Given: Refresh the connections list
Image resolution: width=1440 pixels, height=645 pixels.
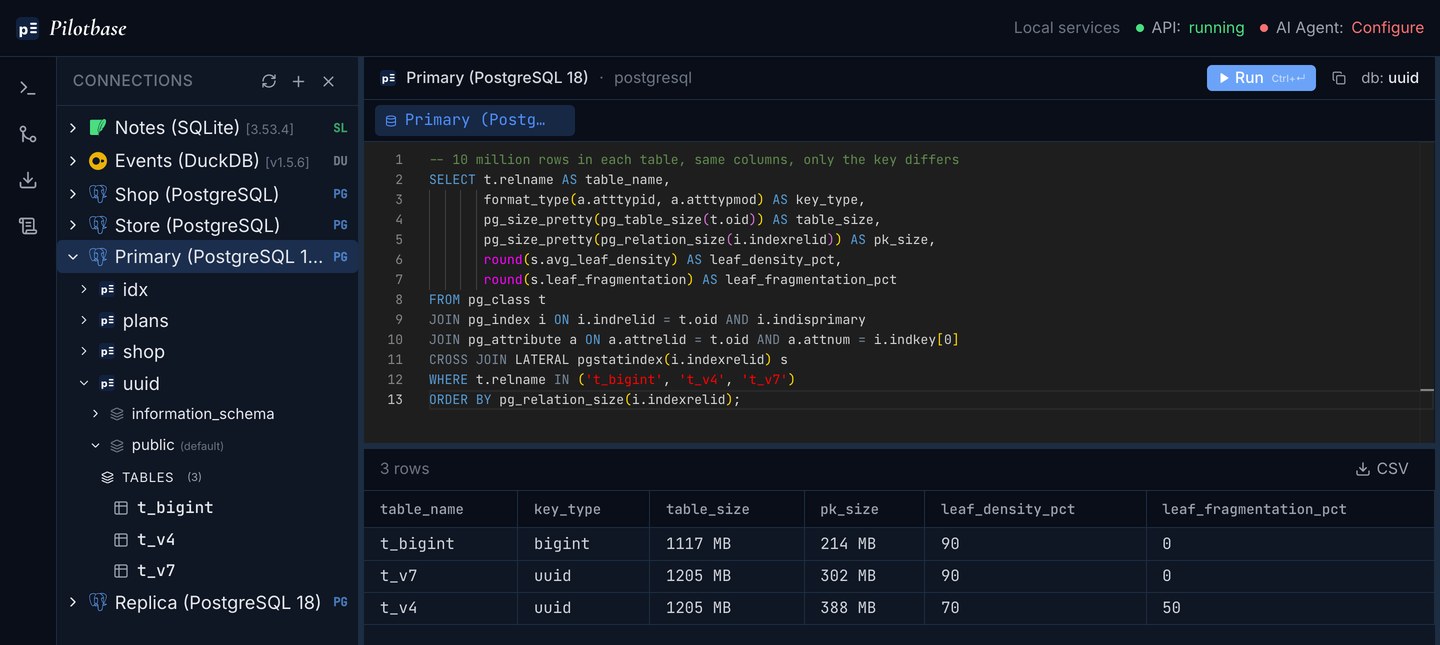Looking at the screenshot, I should 269,81.
